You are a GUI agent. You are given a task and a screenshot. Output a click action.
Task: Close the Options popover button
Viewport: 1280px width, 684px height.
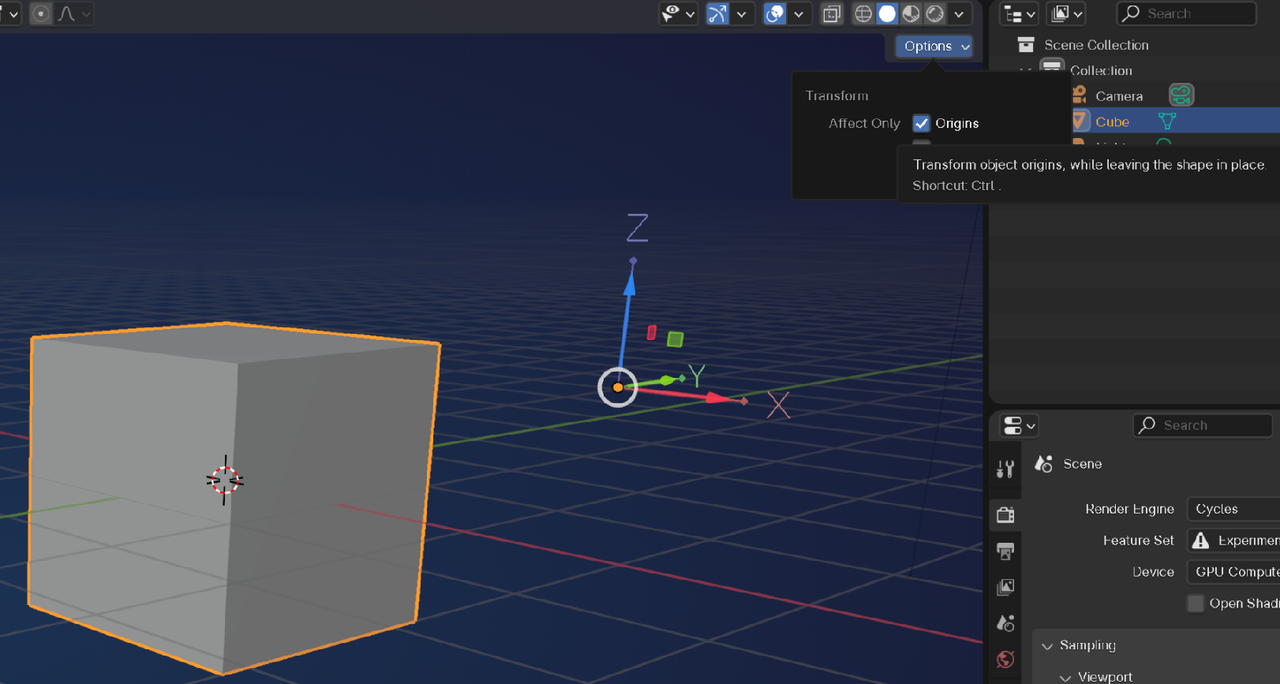coord(934,46)
